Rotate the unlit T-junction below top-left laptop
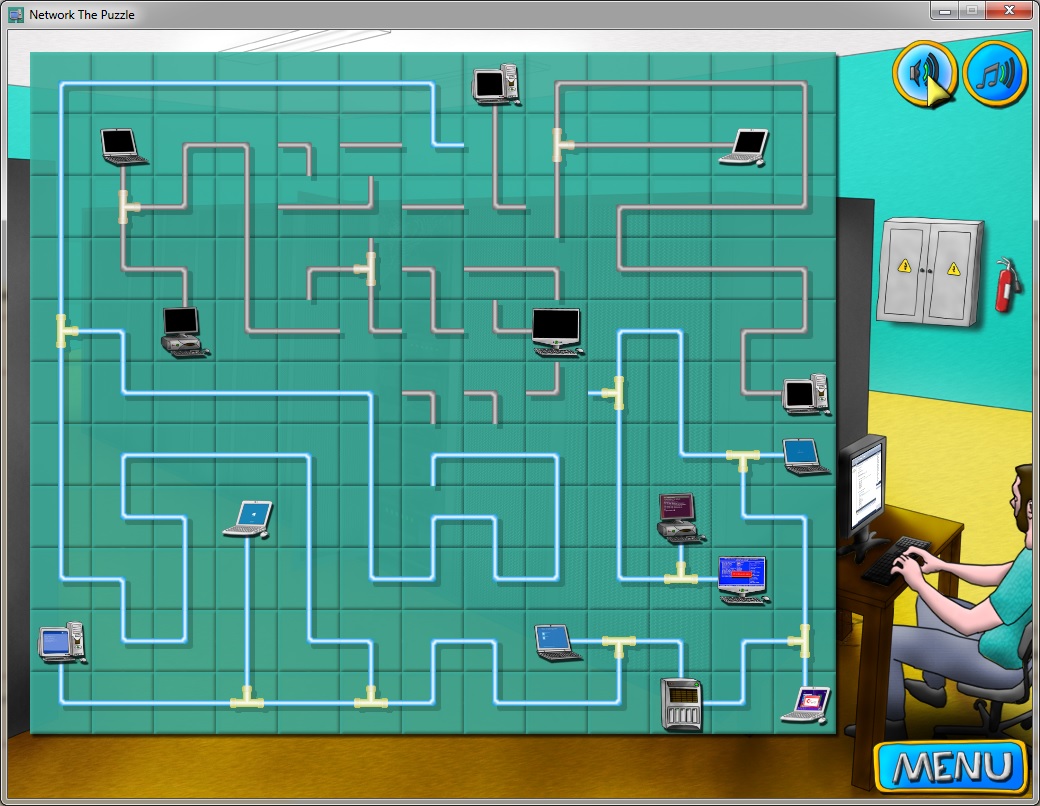The width and height of the screenshot is (1040, 806). tap(129, 207)
